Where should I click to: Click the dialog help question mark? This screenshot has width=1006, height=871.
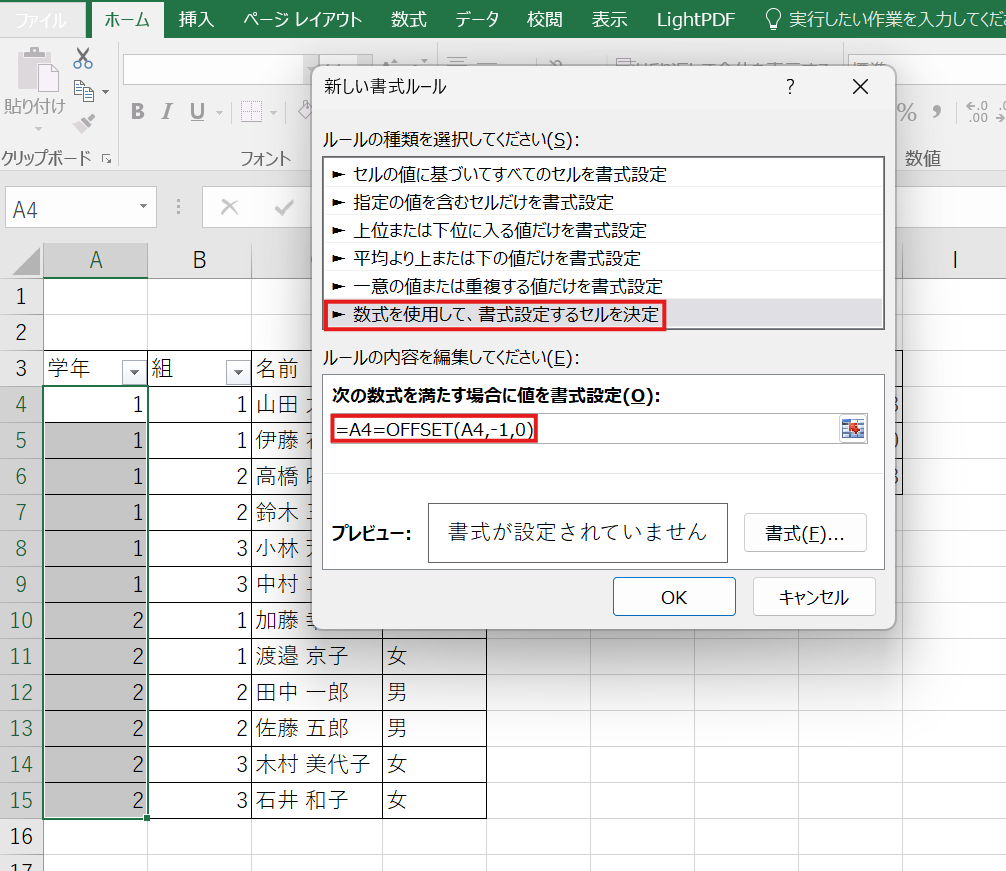click(790, 86)
